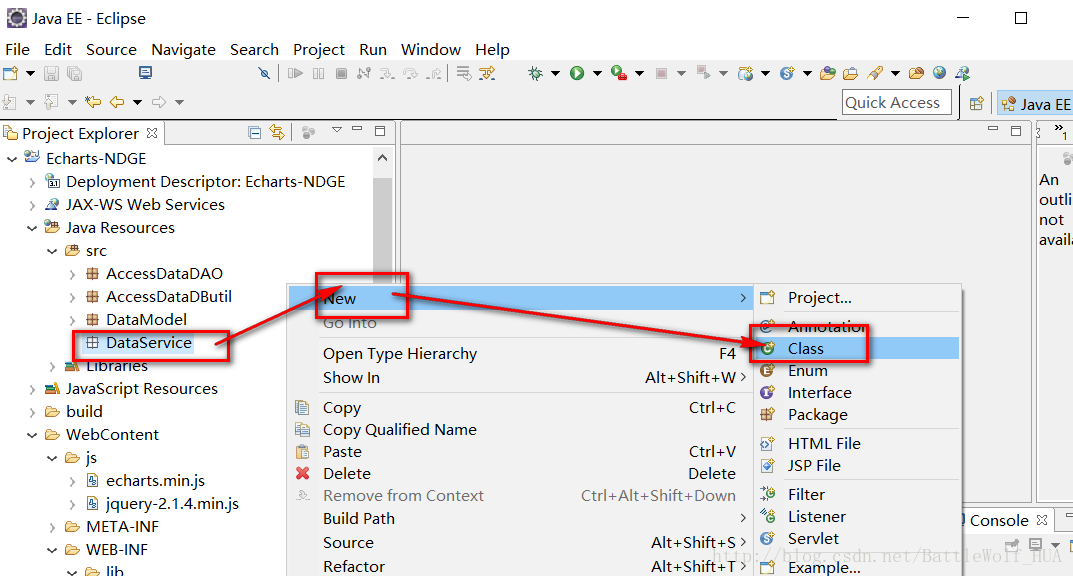
Task: Click Collapse All in Project Explorer
Action: [255, 133]
